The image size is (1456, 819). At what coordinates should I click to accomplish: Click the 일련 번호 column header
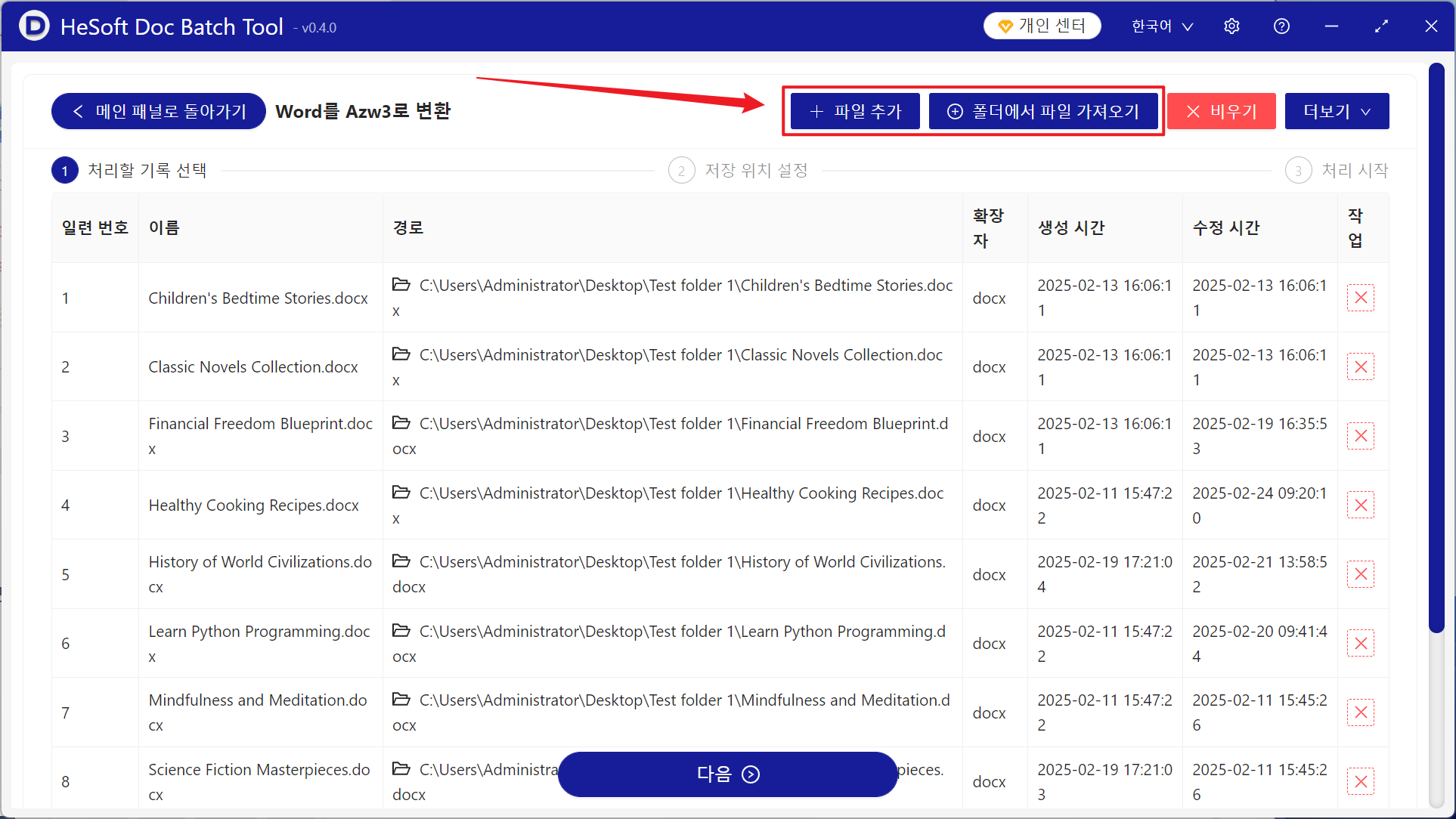[x=95, y=228]
